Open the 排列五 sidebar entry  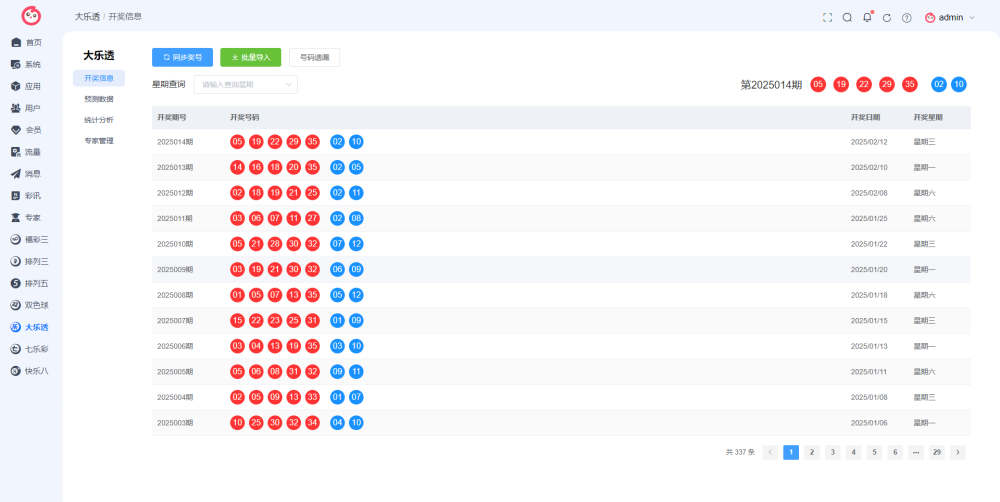pos(30,283)
